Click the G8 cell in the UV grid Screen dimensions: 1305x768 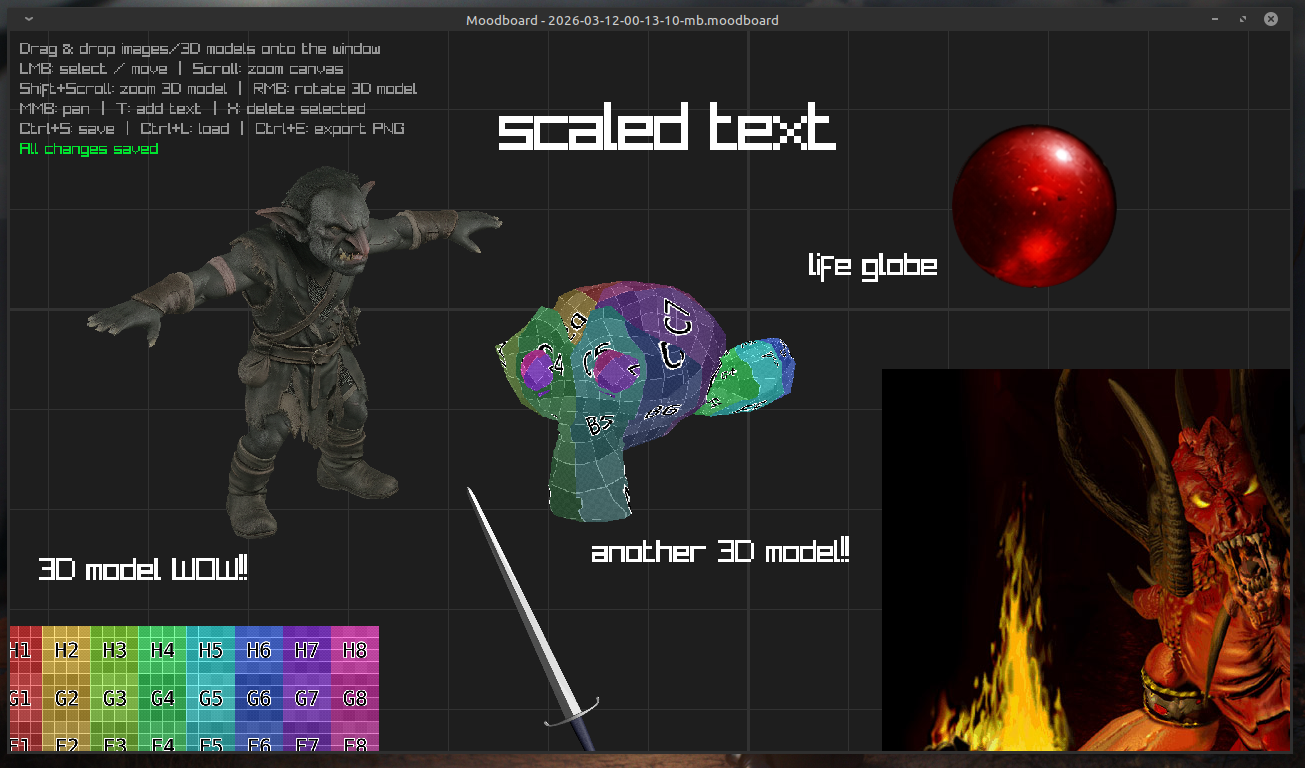[x=355, y=698]
